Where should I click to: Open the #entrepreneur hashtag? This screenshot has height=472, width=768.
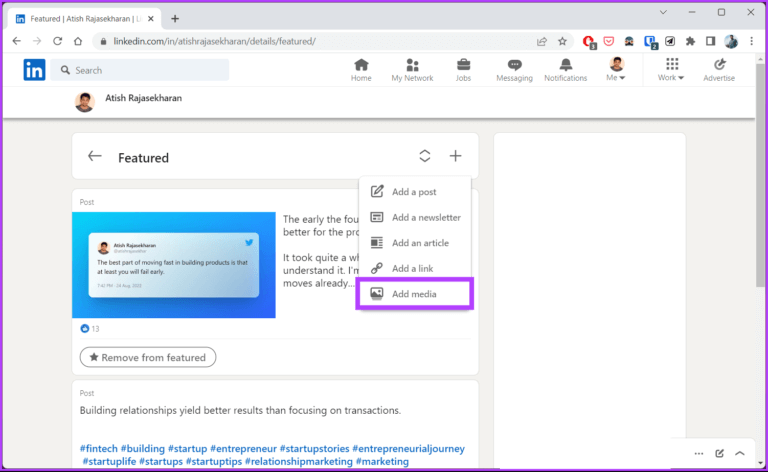point(243,448)
